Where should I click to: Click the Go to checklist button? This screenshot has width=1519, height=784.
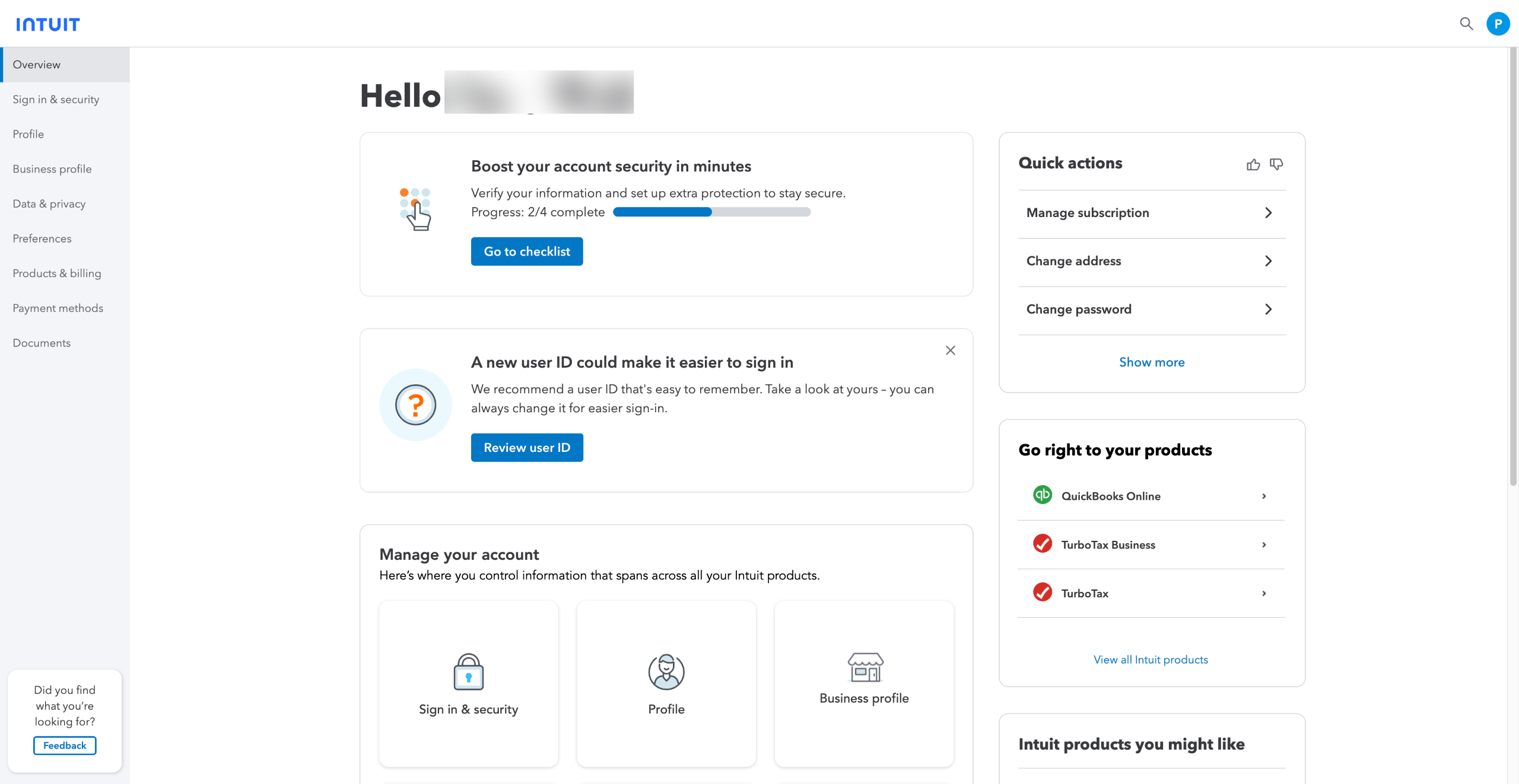pos(526,251)
